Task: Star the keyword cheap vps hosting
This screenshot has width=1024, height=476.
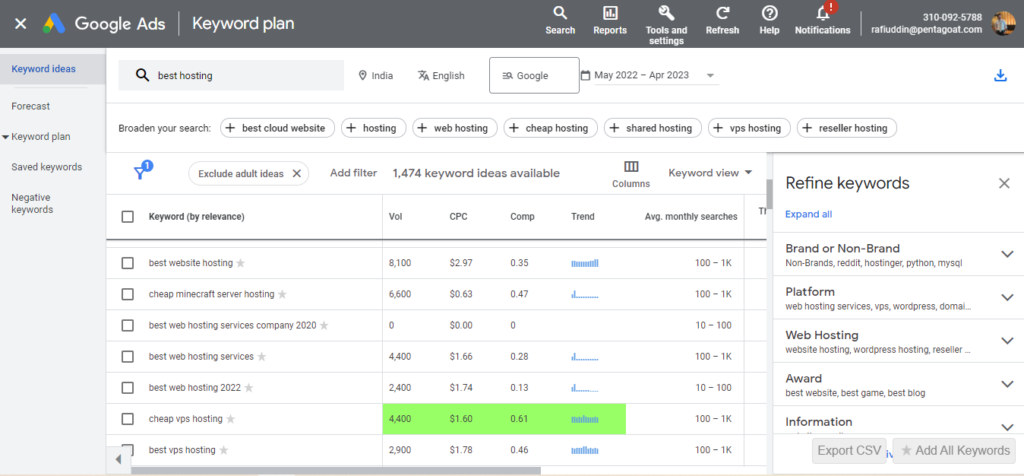Action: (x=230, y=419)
